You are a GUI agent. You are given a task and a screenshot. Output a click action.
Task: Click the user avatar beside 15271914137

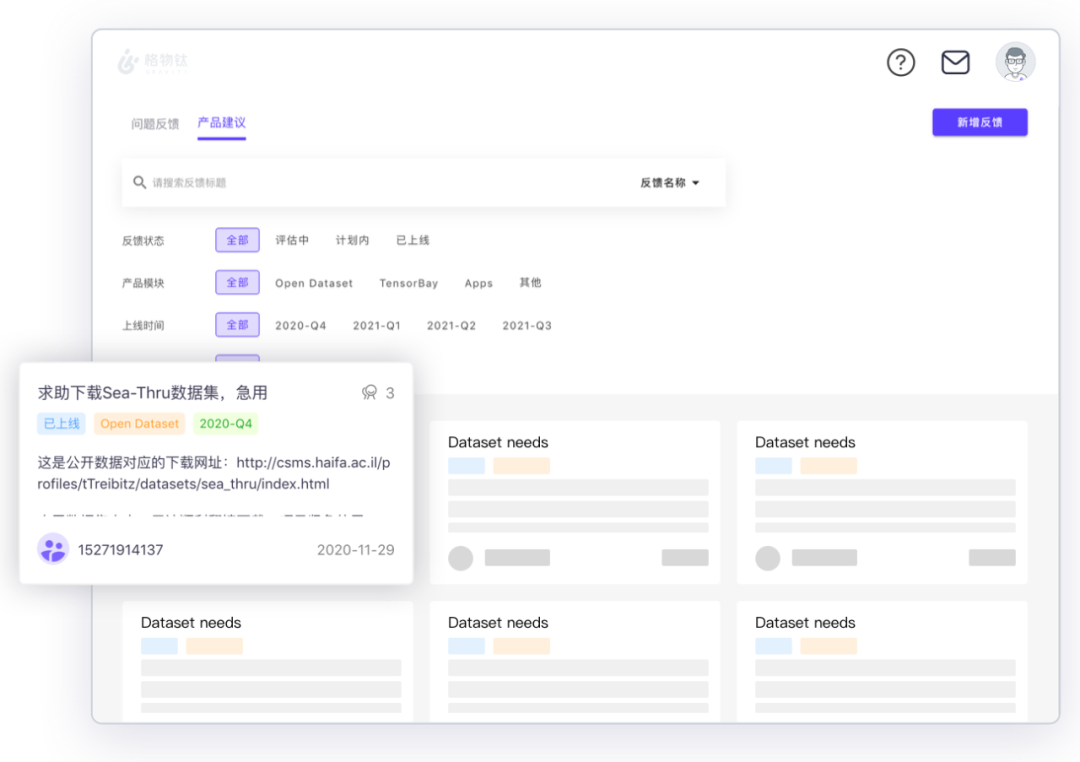pos(53,549)
